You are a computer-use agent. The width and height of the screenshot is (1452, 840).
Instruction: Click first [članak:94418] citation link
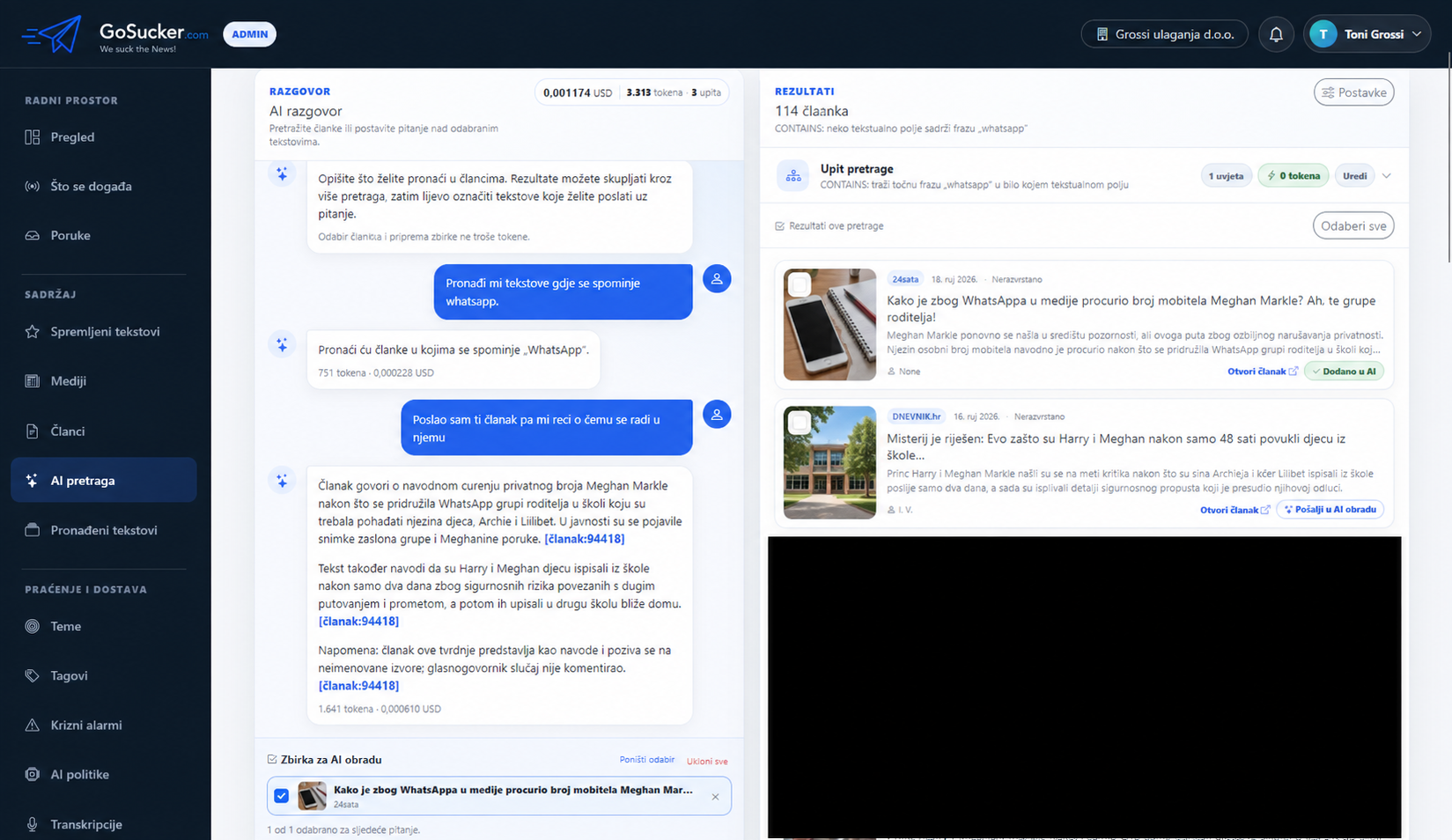tap(585, 539)
